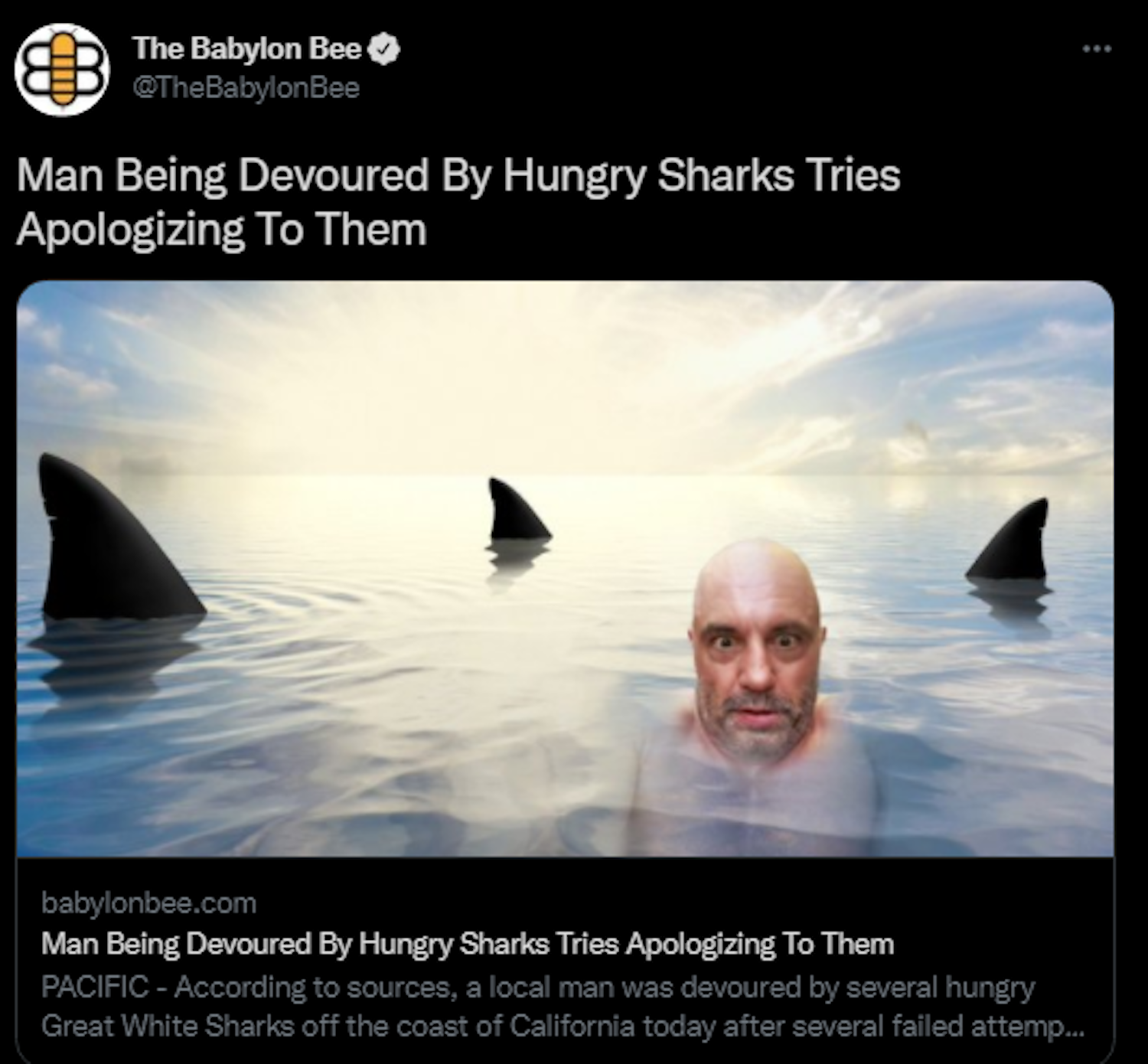The width and height of the screenshot is (1148, 1064).
Task: Open the babylonbee.com domain link
Action: (x=148, y=903)
